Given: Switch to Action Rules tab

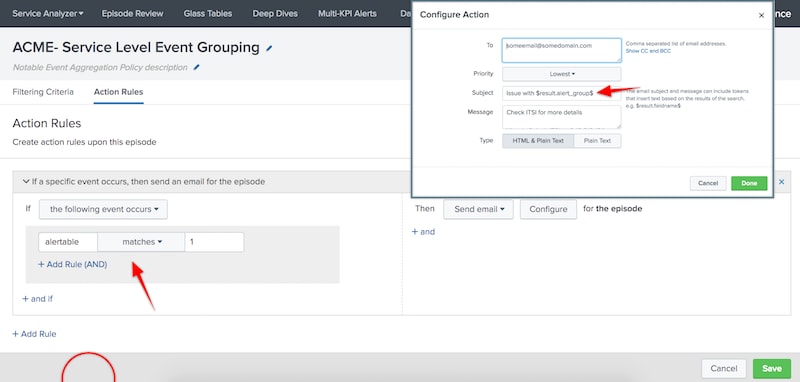Looking at the screenshot, I should pos(118,92).
